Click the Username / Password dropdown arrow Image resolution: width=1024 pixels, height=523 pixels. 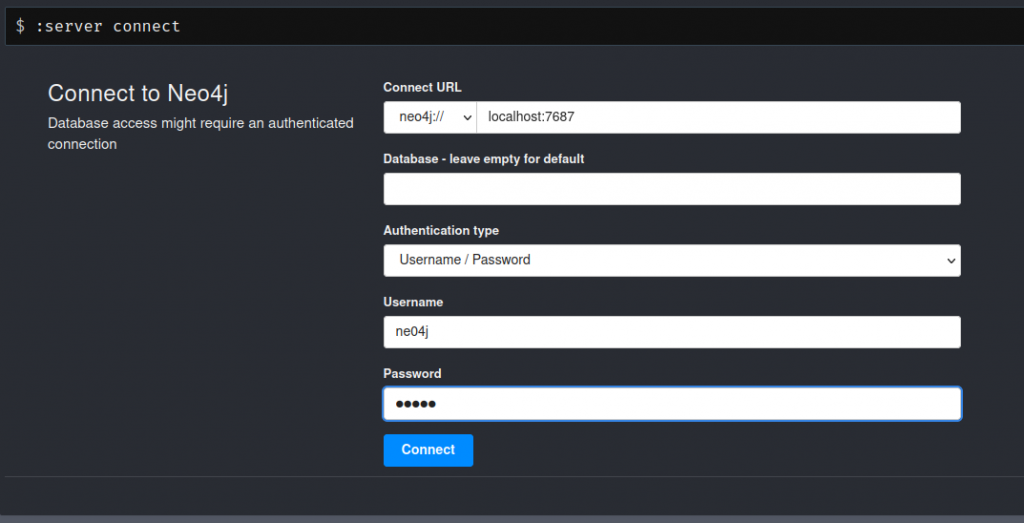(949, 260)
